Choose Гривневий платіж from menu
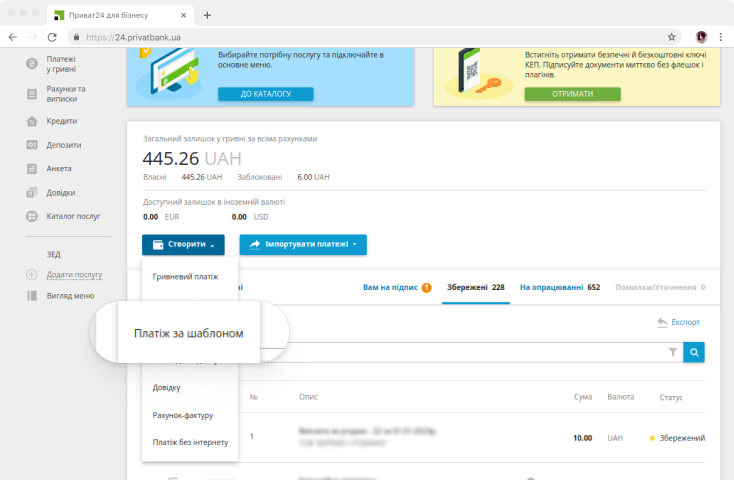 185,276
